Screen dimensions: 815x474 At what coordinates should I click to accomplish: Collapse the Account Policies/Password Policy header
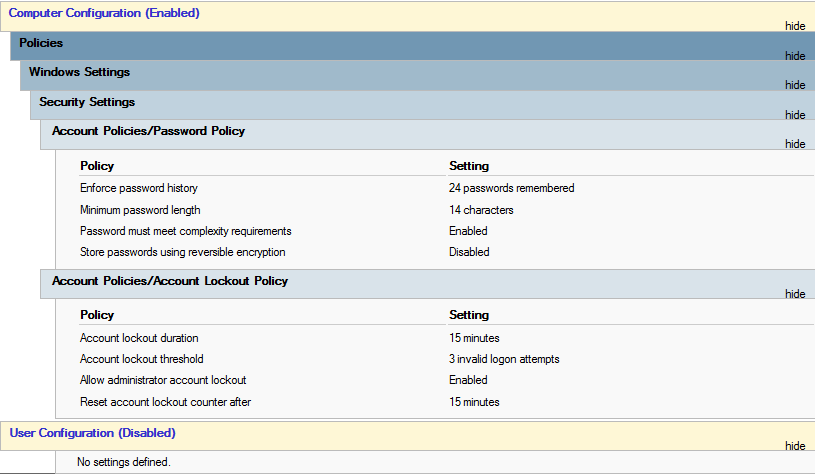[148, 131]
